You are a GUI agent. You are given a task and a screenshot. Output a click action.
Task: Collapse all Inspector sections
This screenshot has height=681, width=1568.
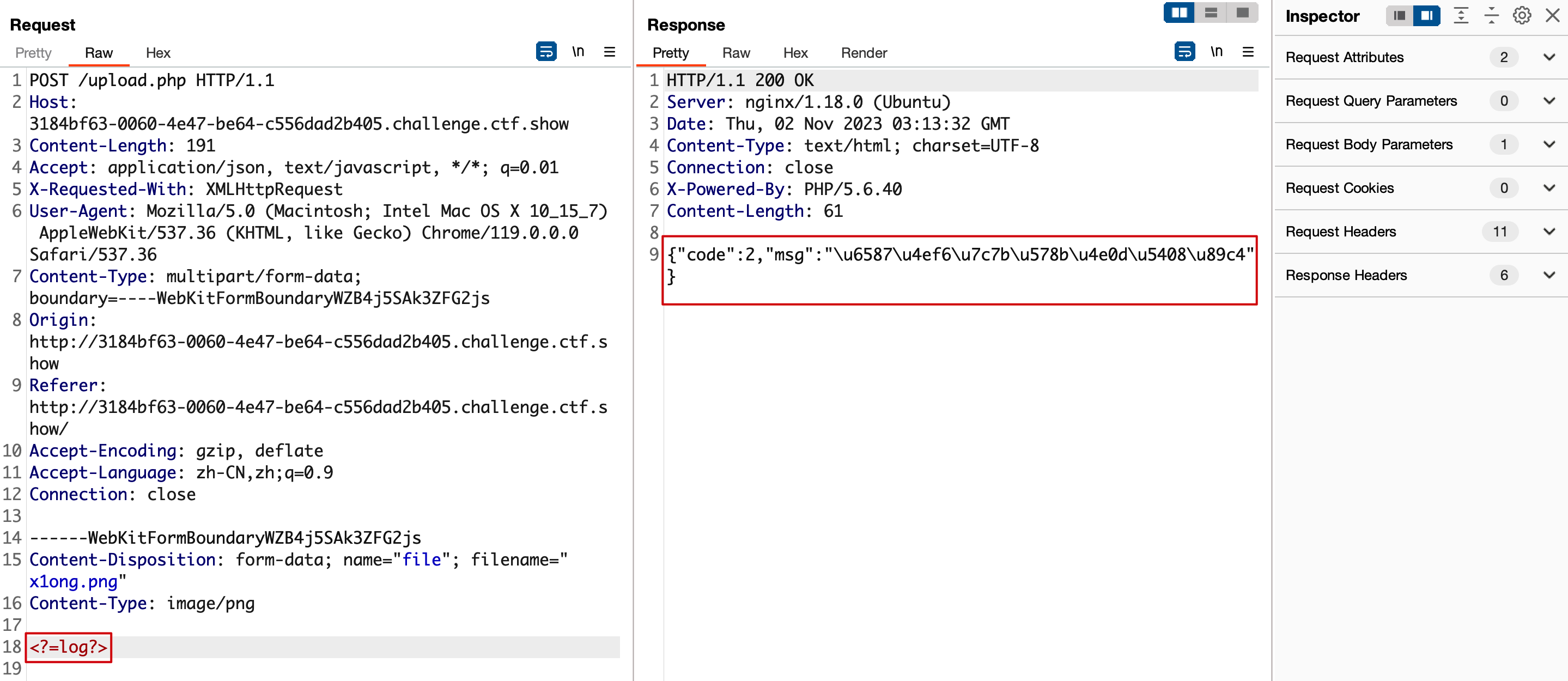[1491, 16]
